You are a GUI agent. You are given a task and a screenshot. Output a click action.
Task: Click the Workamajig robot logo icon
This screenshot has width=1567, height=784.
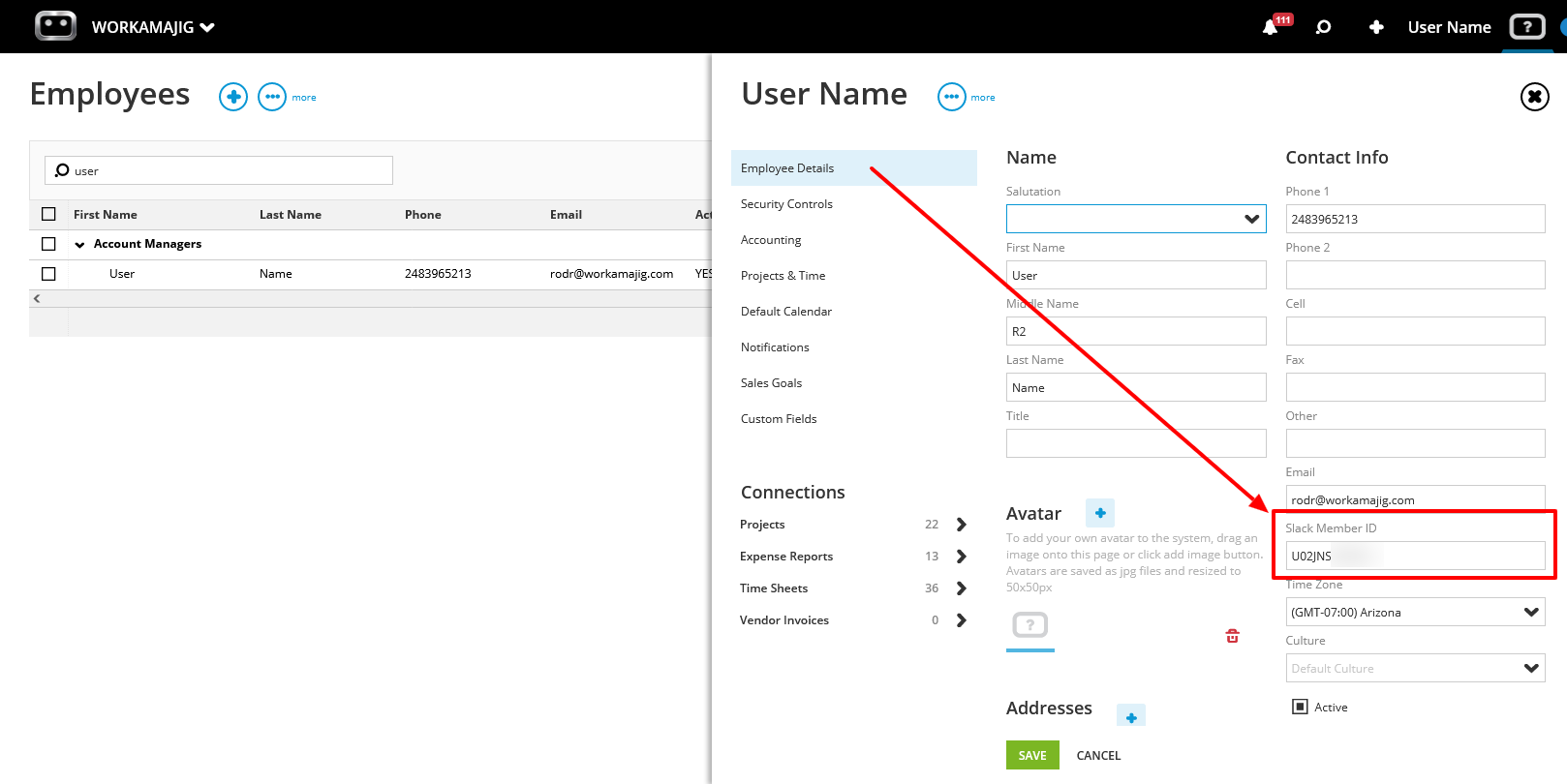click(55, 26)
